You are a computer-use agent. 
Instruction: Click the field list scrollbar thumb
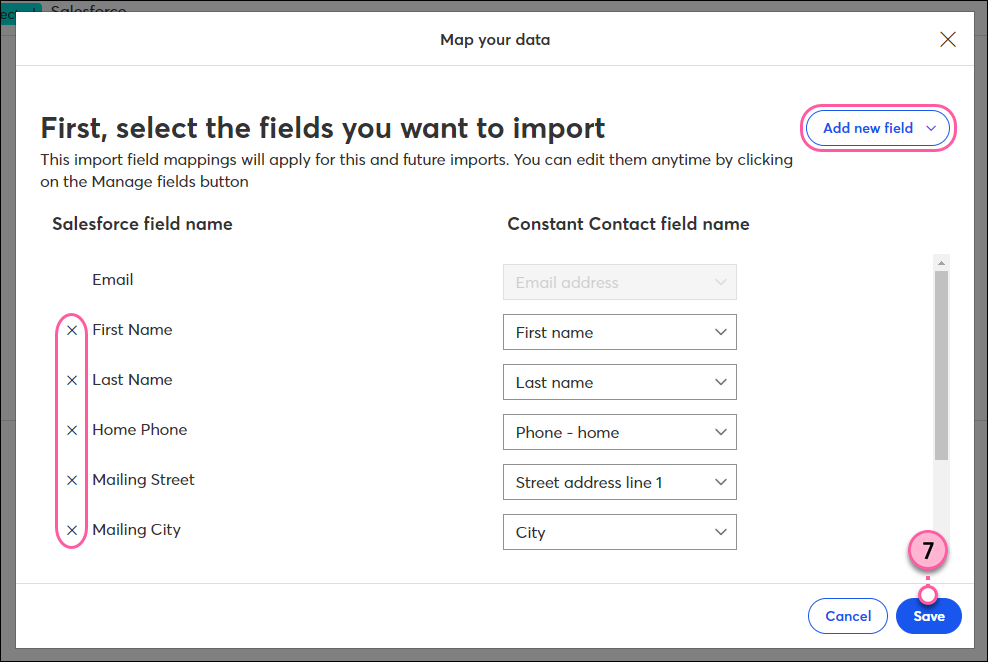(941, 366)
